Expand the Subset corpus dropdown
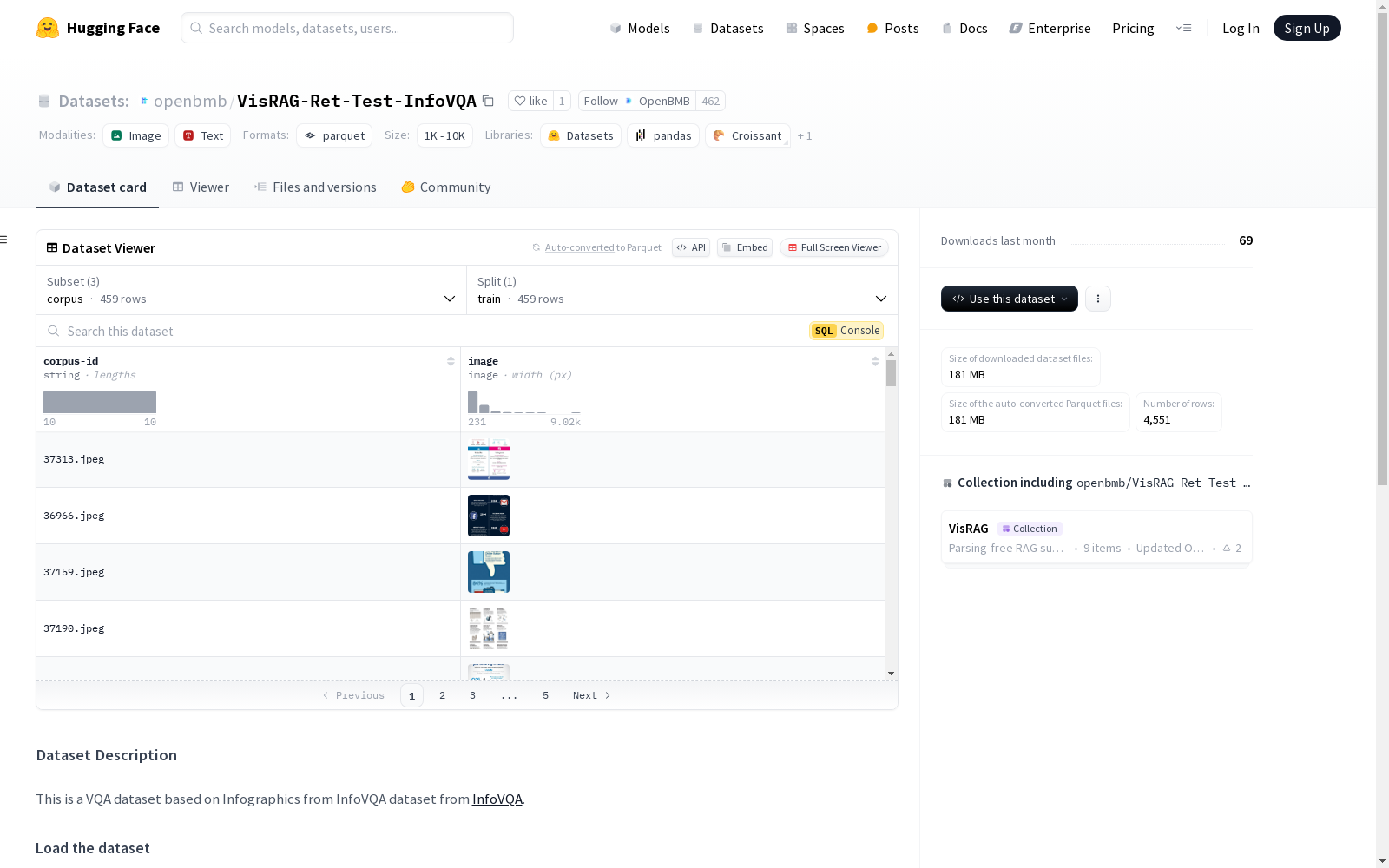This screenshot has width=1389, height=868. click(252, 290)
